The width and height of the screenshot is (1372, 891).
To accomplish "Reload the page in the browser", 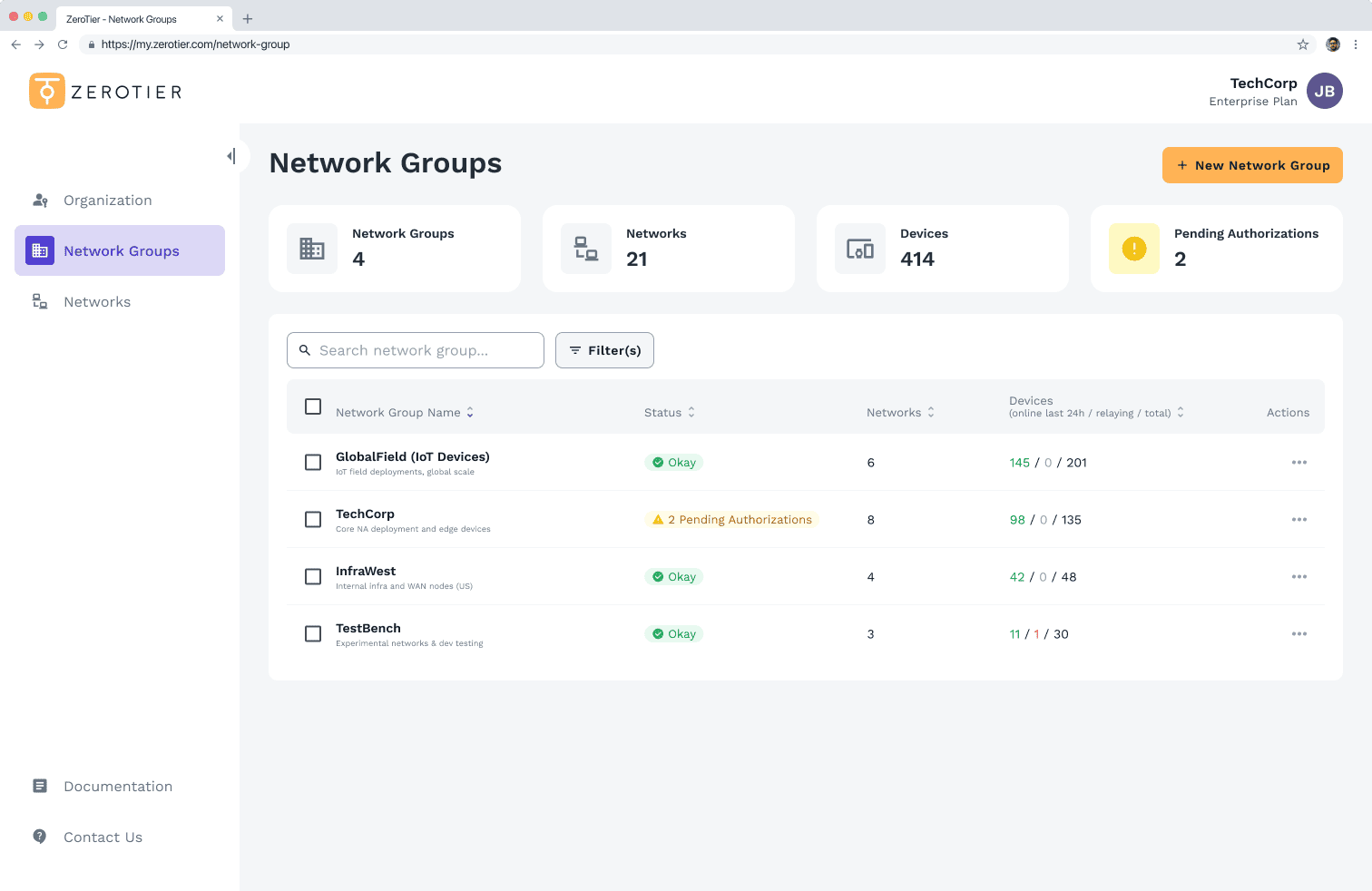I will pos(63,44).
